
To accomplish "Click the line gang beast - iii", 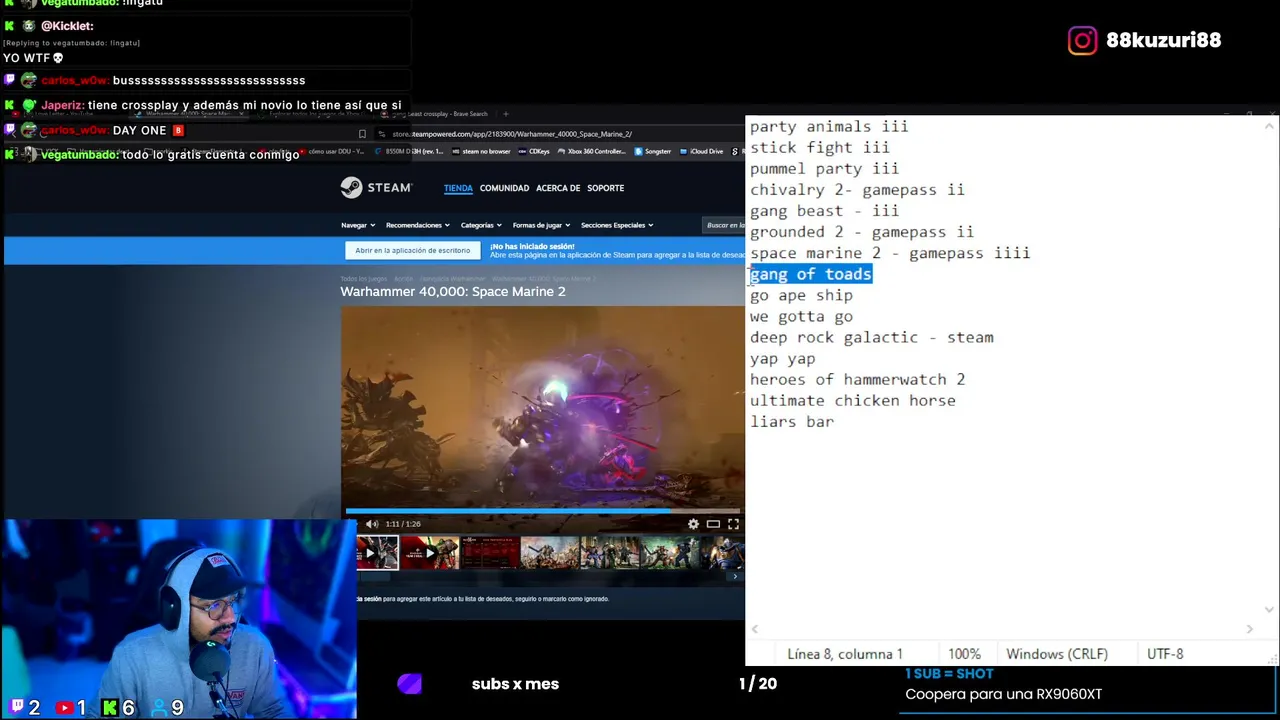I will (824, 211).
